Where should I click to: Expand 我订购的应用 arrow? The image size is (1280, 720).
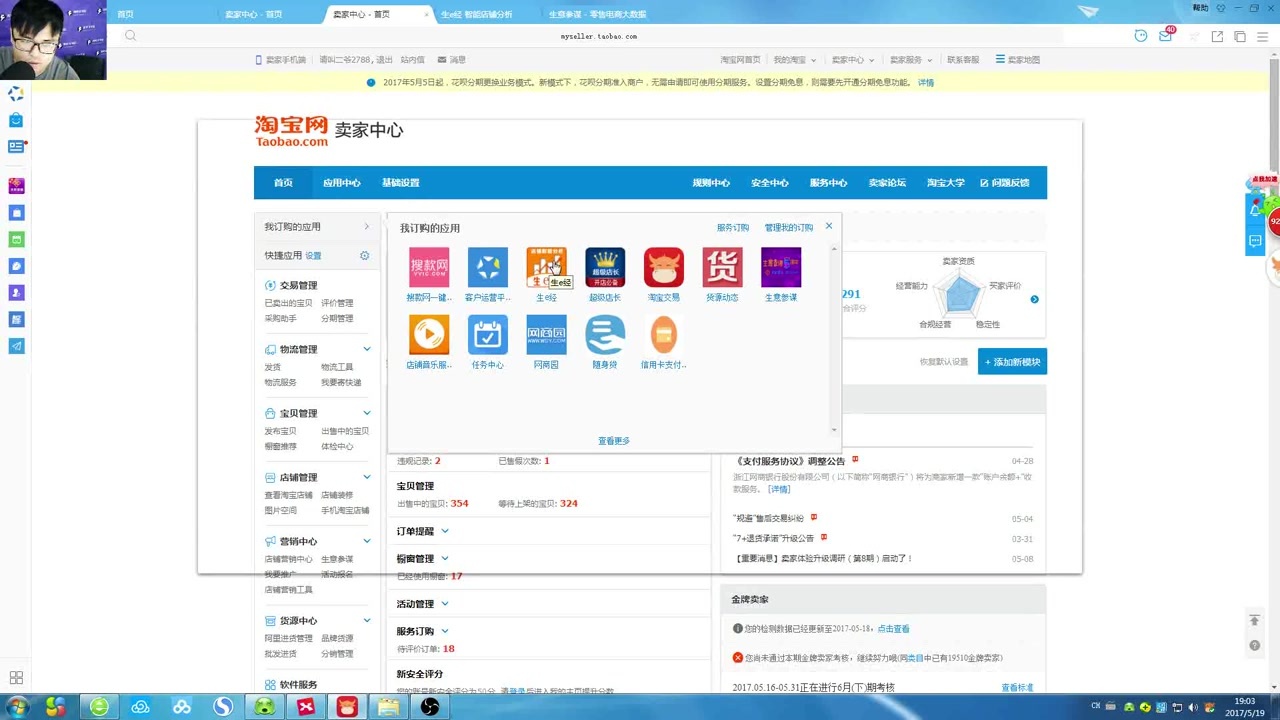click(x=366, y=227)
